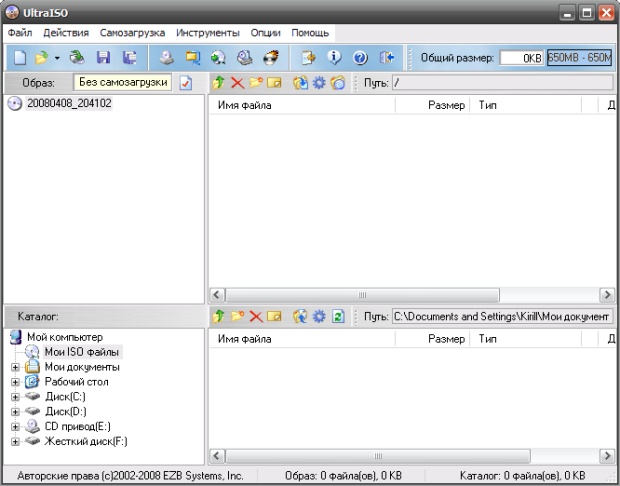Expand the Рабочий стол node

pyautogui.click(x=15, y=382)
